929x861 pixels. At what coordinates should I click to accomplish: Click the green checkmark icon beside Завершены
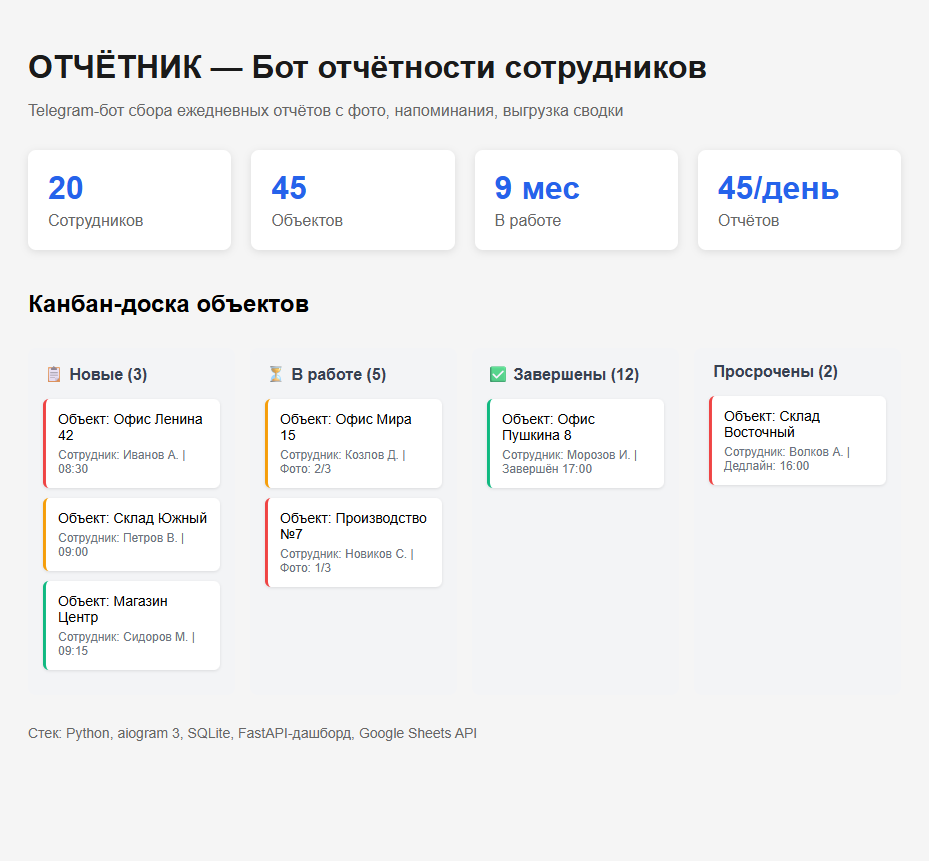(498, 375)
